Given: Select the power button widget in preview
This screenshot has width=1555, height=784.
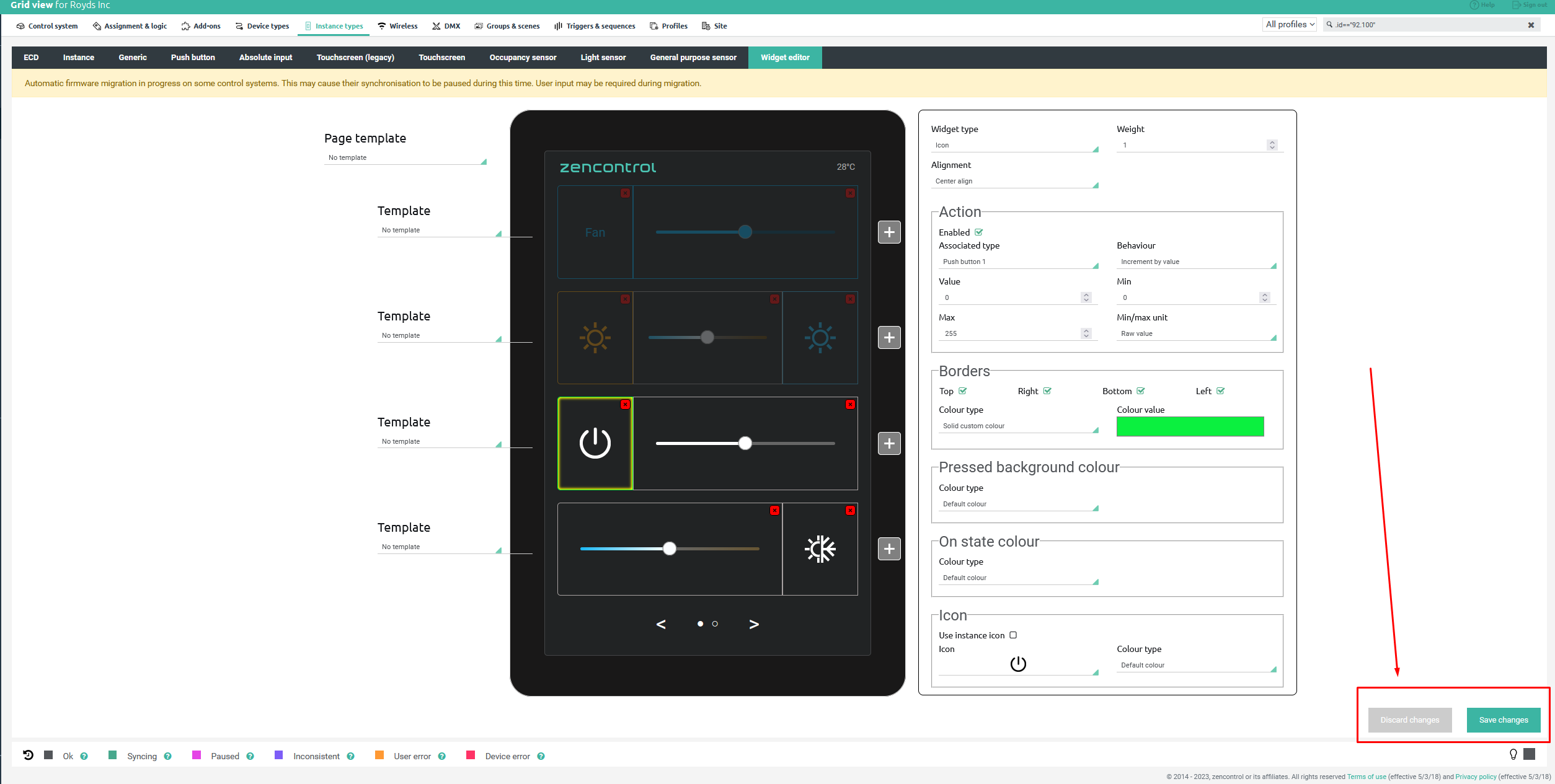Looking at the screenshot, I should 595,443.
